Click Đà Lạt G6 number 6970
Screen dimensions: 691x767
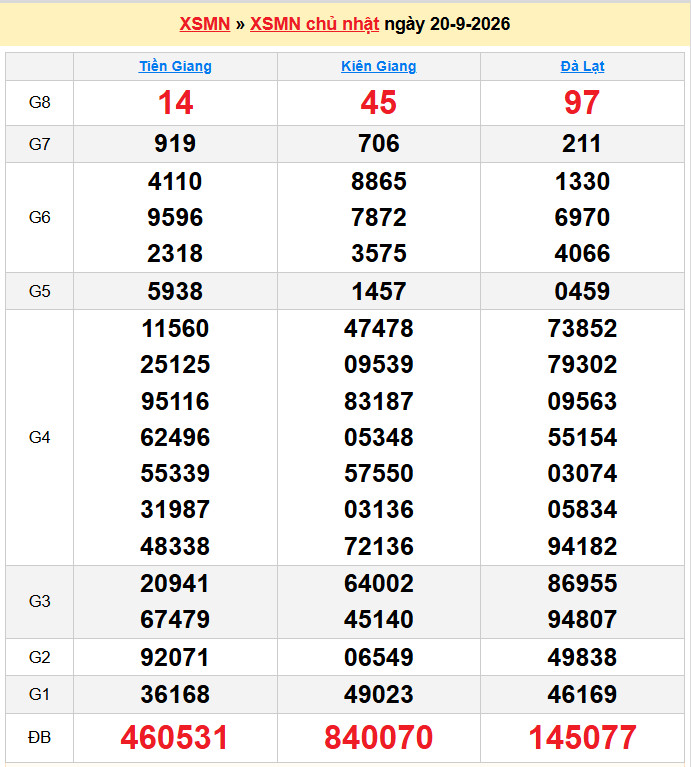(582, 218)
